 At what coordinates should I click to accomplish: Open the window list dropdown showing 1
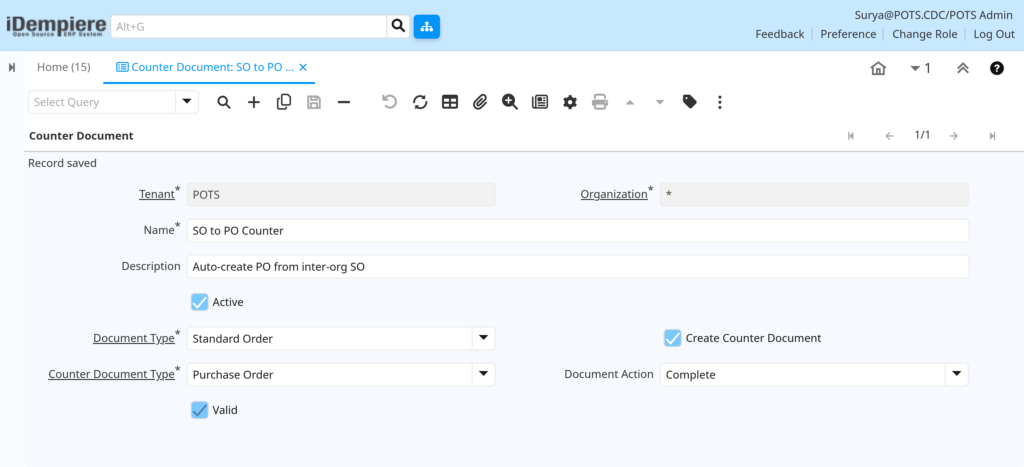tap(921, 68)
